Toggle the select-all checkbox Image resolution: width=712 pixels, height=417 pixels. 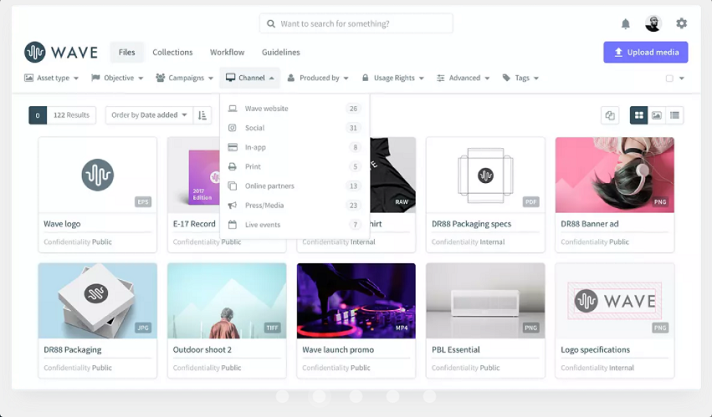point(670,78)
